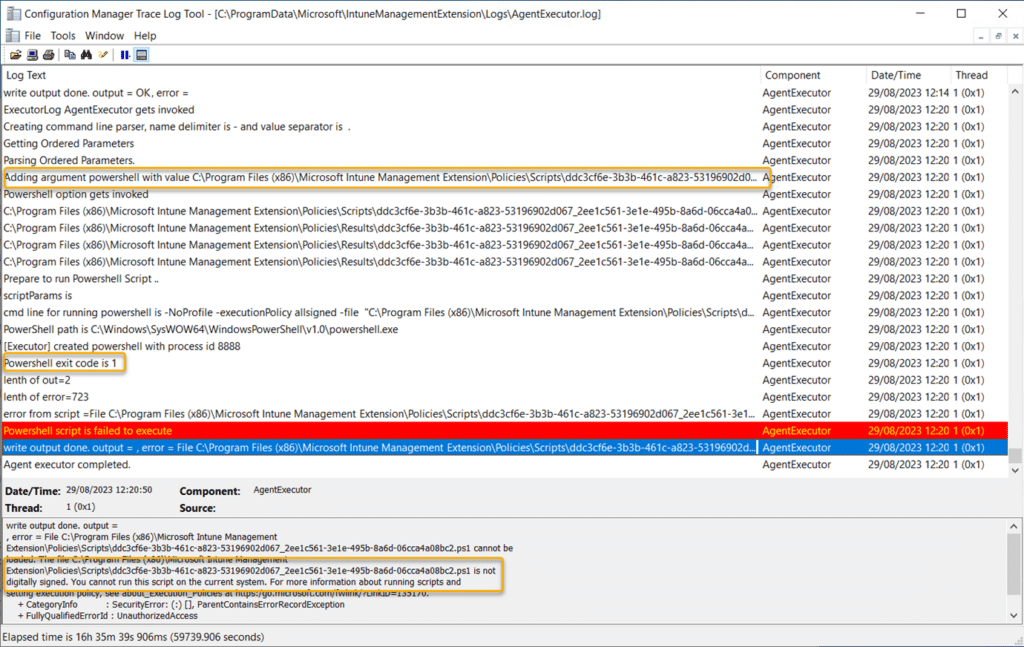Image resolution: width=1024 pixels, height=647 pixels.
Task: Click the log list vertical scrollbar thumb
Action: click(1015, 455)
